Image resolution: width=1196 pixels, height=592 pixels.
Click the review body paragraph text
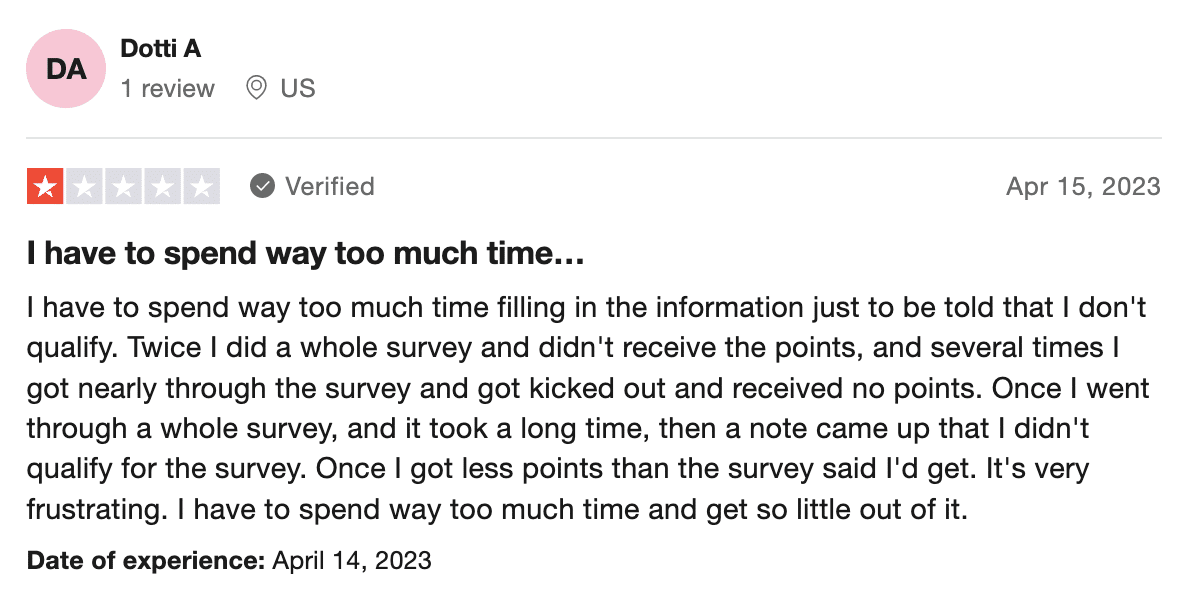[x=587, y=408]
